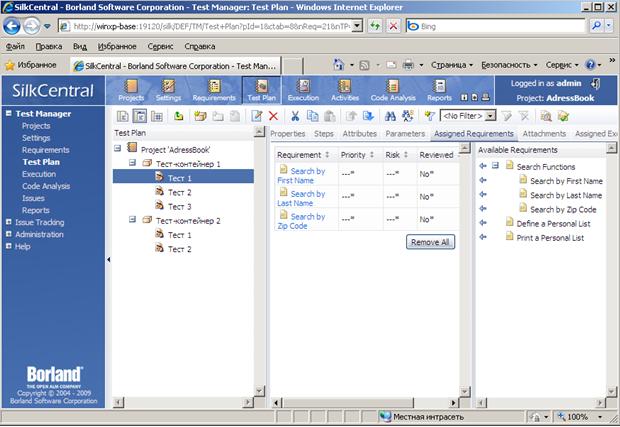Assign Print a Personal List via arrow
Screen dimensions: 620x427
click(x=483, y=237)
